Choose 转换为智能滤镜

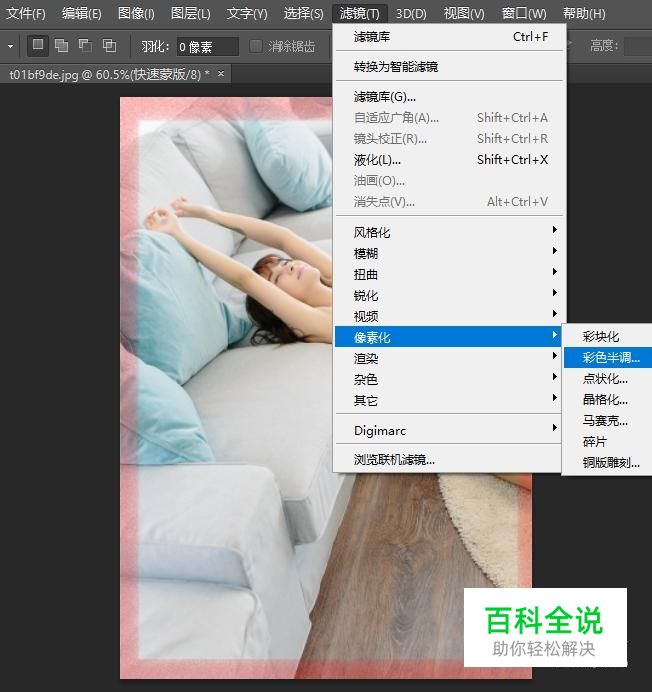coord(449,66)
